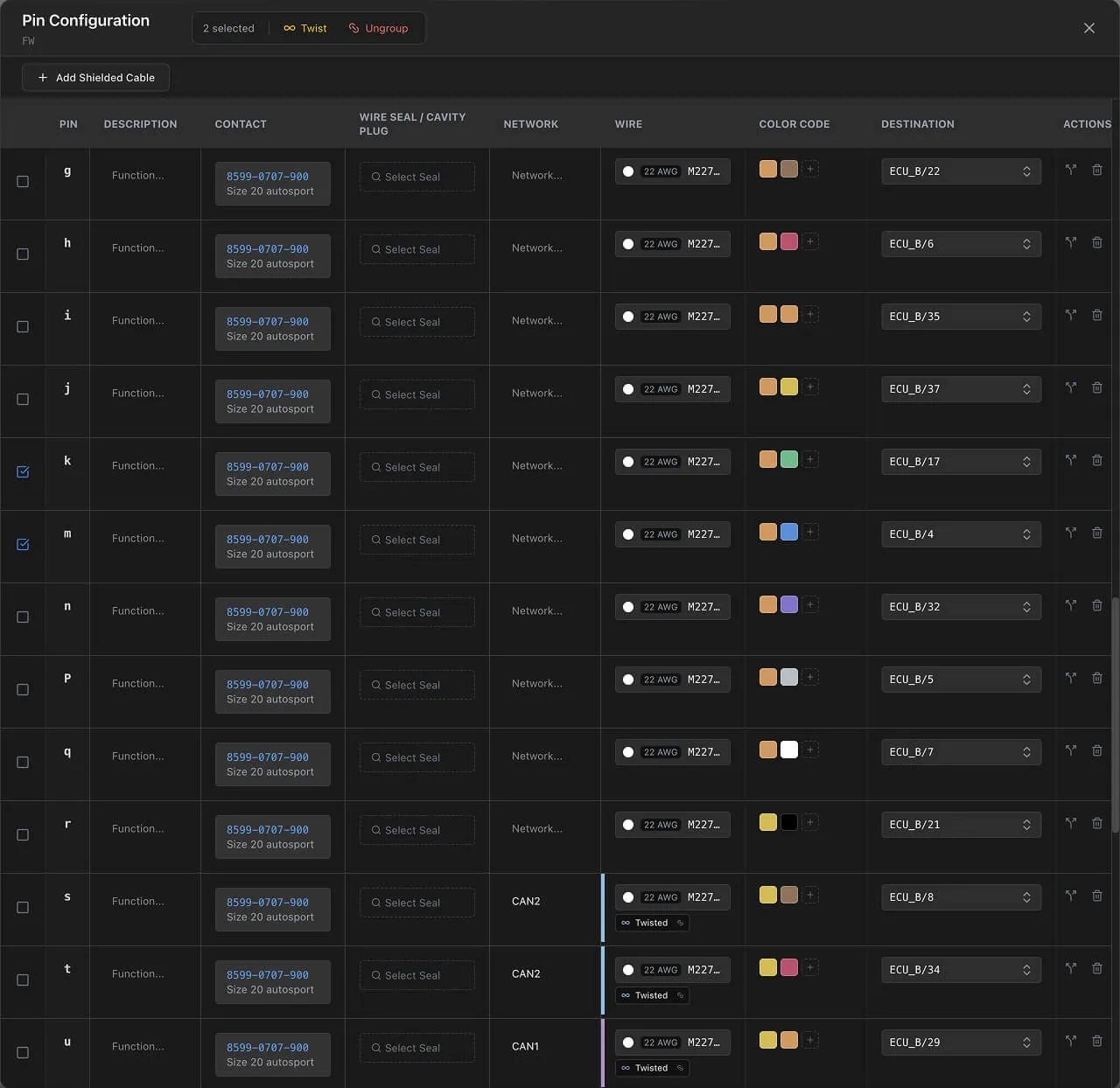Click the CAN1 network cell for pin u

pos(525,1047)
